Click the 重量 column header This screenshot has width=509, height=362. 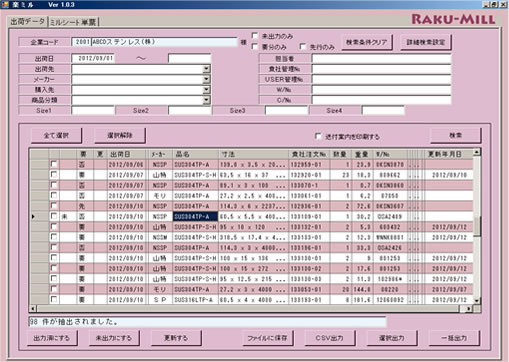(362, 154)
